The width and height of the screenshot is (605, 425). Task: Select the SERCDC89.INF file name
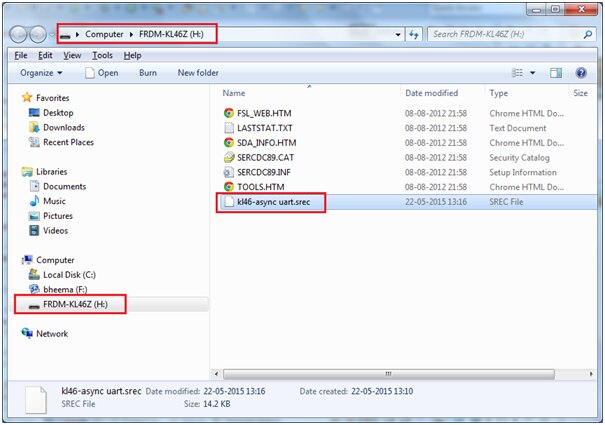[264, 172]
